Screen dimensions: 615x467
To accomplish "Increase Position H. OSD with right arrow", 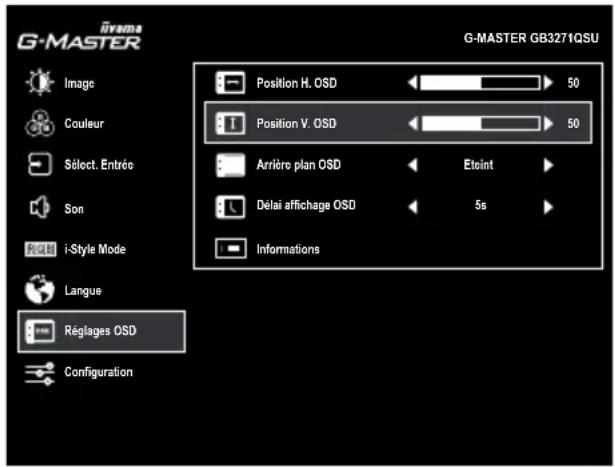I will point(548,83).
